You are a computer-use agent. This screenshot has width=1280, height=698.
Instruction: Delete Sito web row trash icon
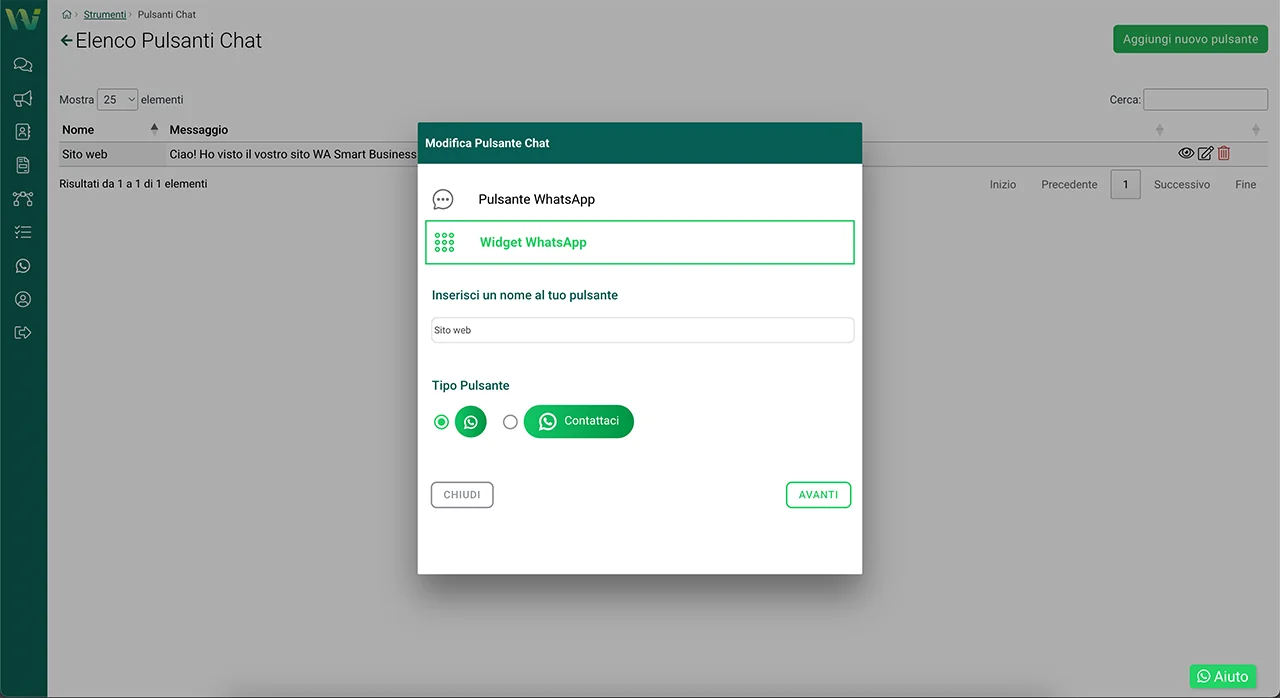[x=1223, y=153]
